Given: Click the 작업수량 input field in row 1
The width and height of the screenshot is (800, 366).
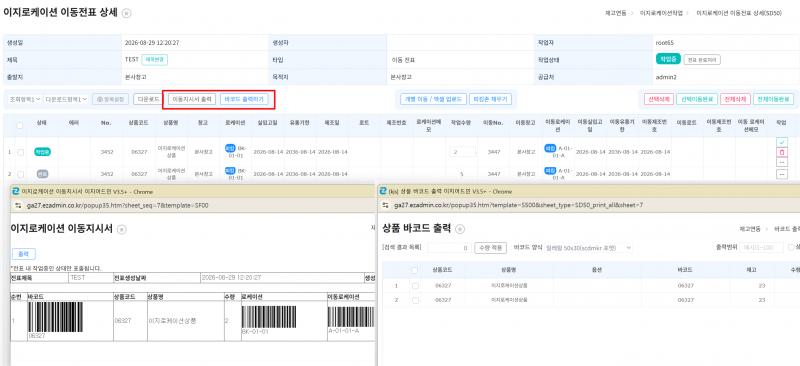Looking at the screenshot, I should tap(462, 152).
